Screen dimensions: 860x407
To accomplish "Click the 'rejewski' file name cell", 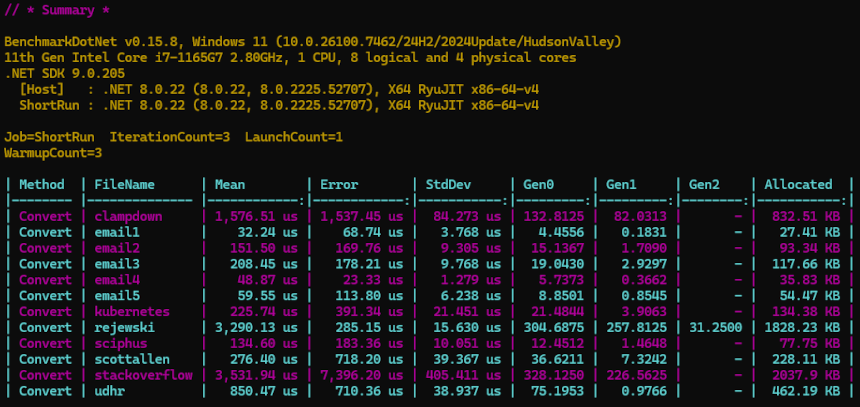I will coord(125,328).
